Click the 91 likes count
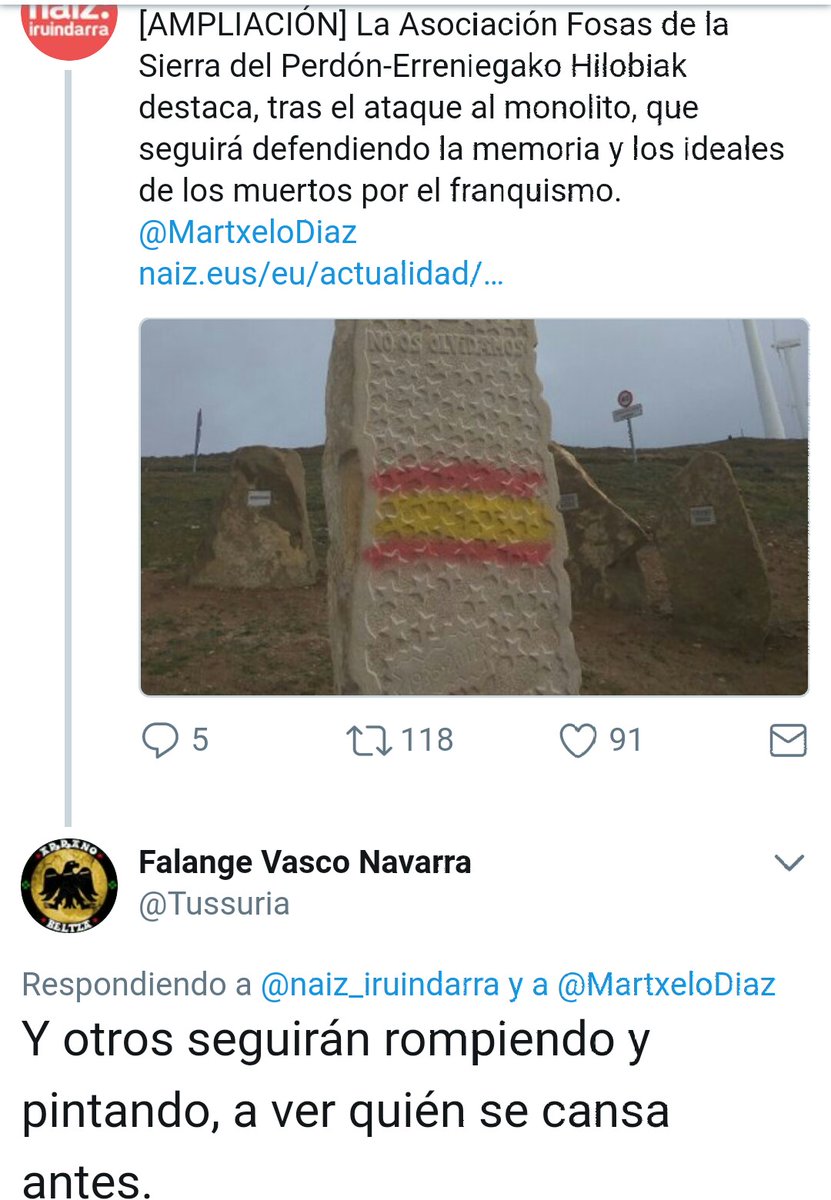This screenshot has width=831, height=1200. (x=624, y=740)
